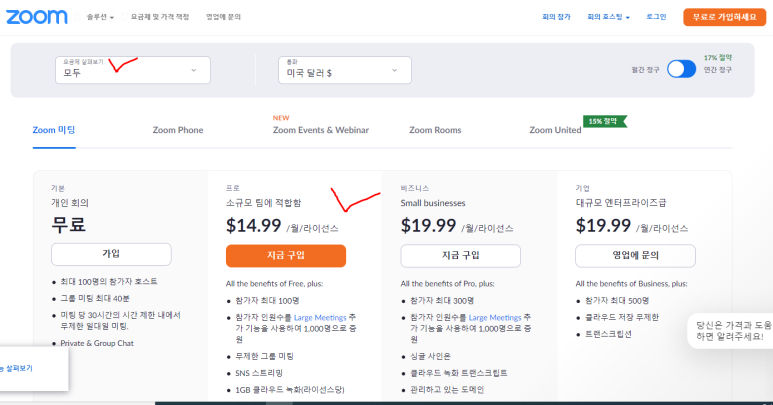Open currency dropdown showing 미국 달러 $
The image size is (773, 405).
click(345, 70)
